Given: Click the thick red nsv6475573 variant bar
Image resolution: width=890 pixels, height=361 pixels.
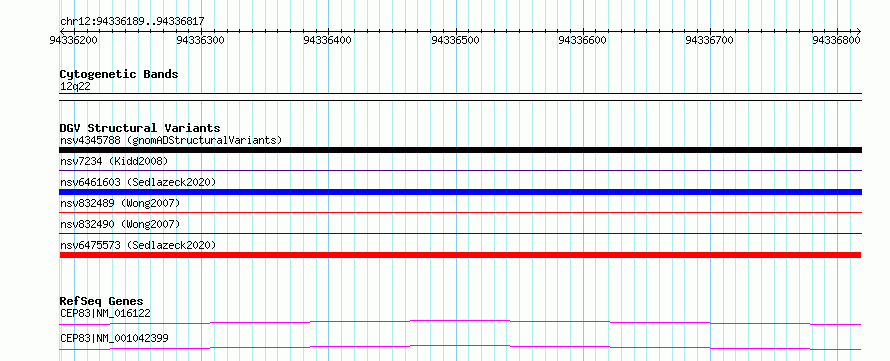Looking at the screenshot, I should 460,255.
